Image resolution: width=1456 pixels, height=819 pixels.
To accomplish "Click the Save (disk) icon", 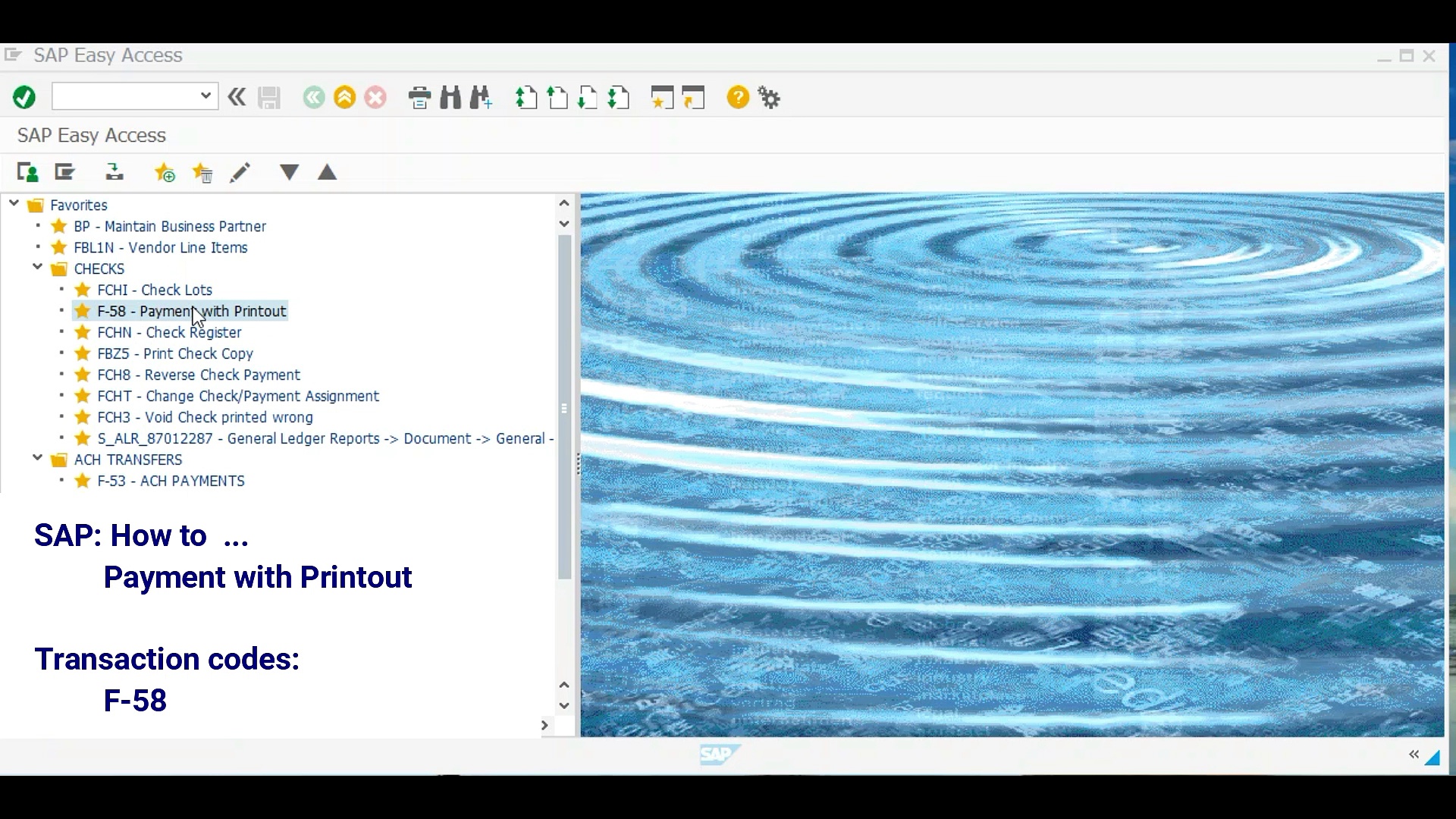I will [x=269, y=97].
